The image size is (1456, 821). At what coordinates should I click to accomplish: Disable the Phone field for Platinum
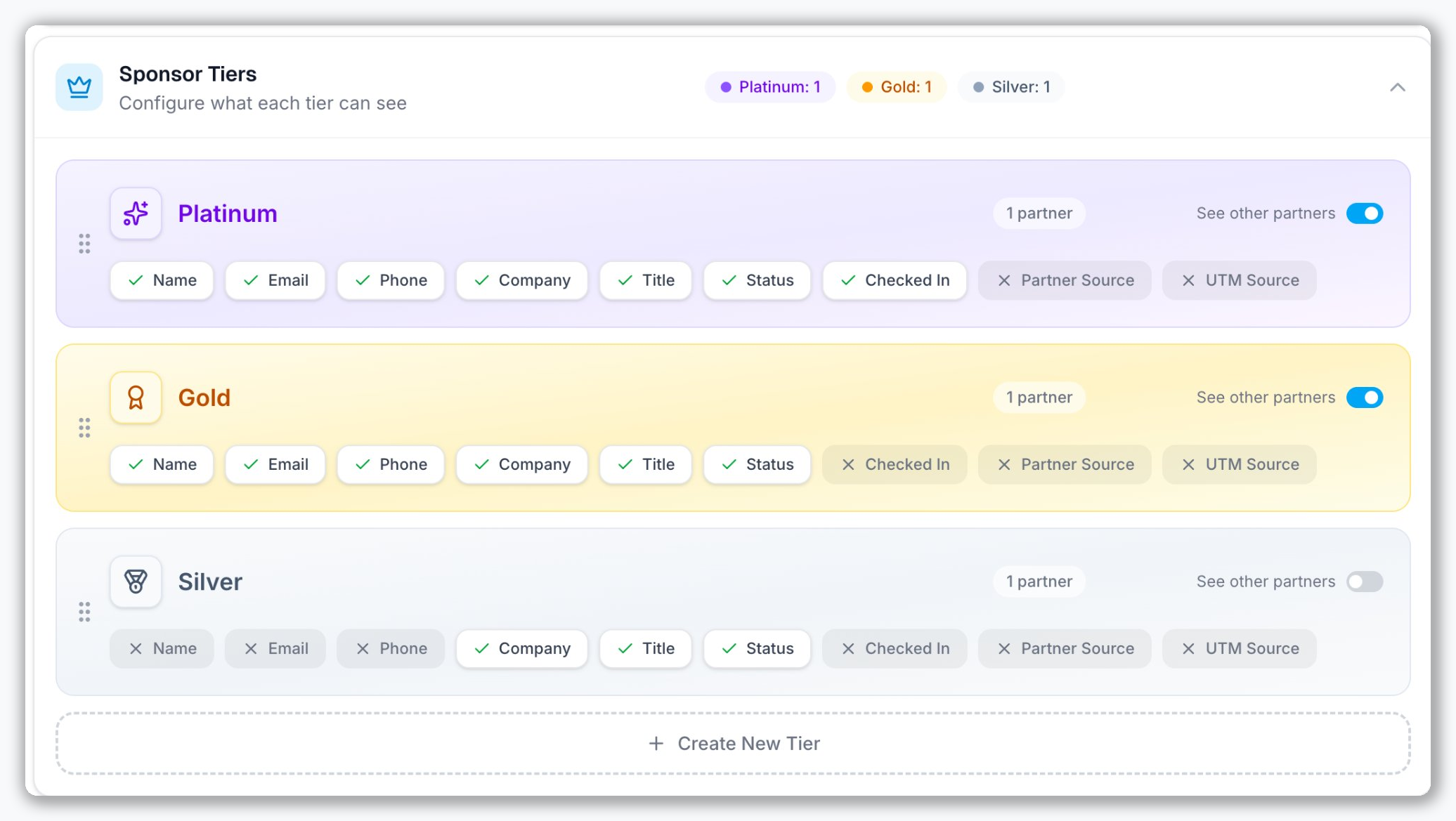(390, 280)
